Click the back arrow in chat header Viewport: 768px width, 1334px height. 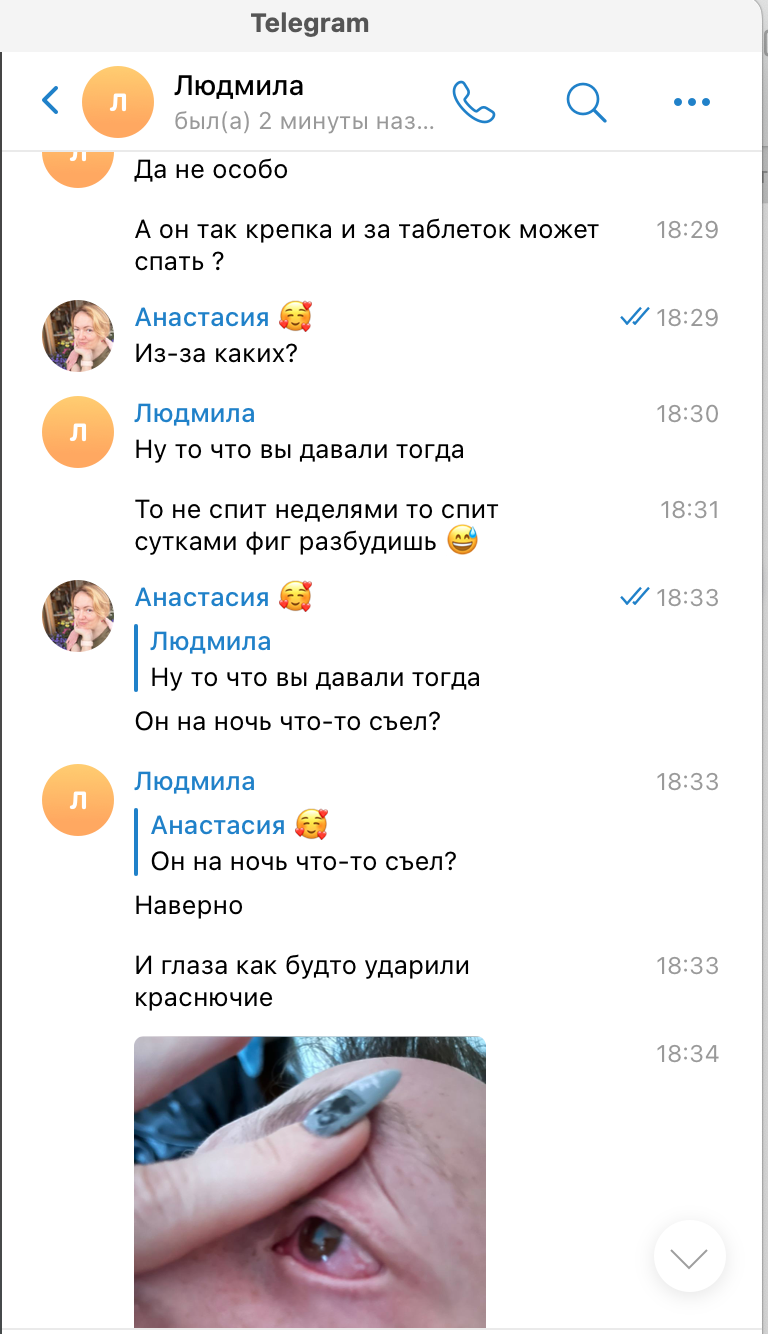[x=50, y=100]
